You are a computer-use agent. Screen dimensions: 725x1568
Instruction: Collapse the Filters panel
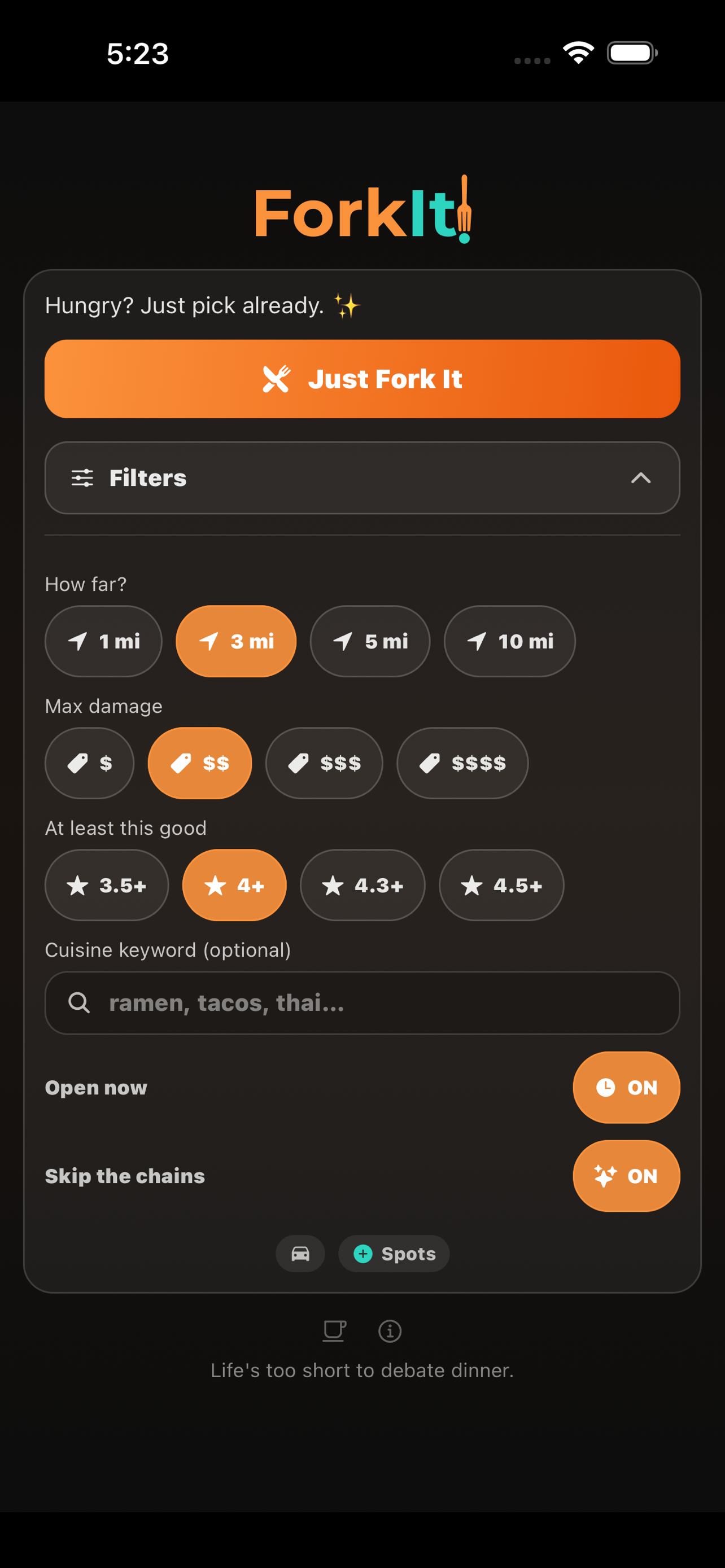[x=640, y=479]
